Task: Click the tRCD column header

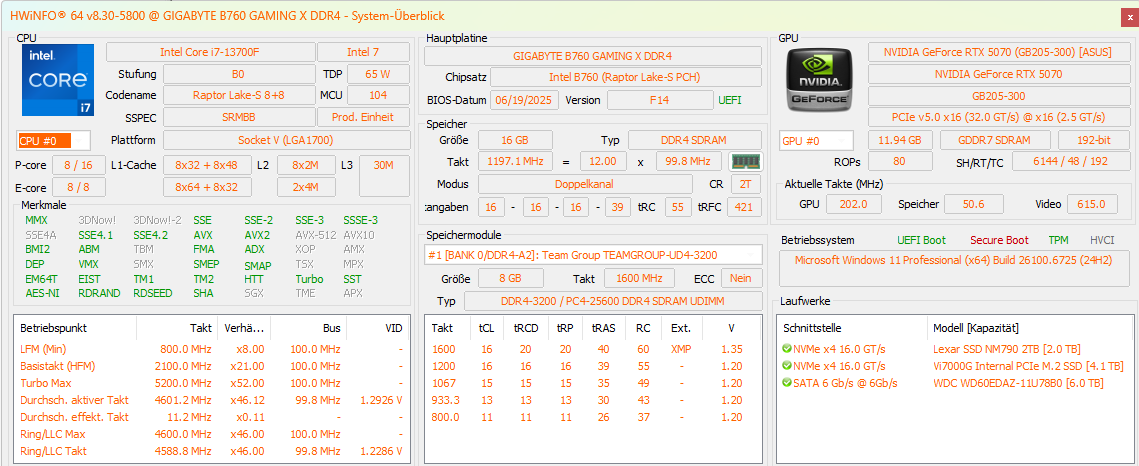Action: pyautogui.click(x=525, y=328)
